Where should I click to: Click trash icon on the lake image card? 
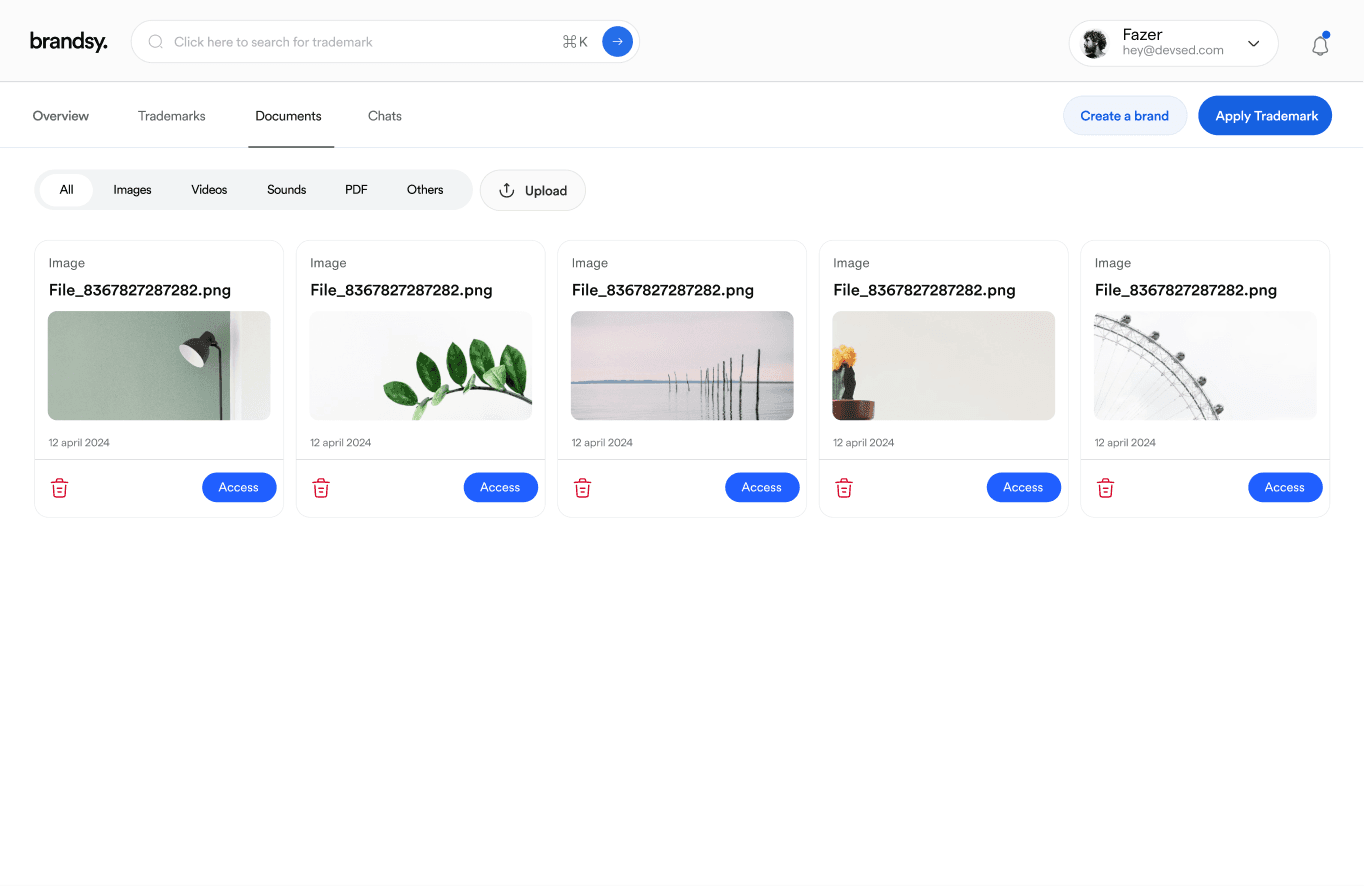(x=583, y=488)
